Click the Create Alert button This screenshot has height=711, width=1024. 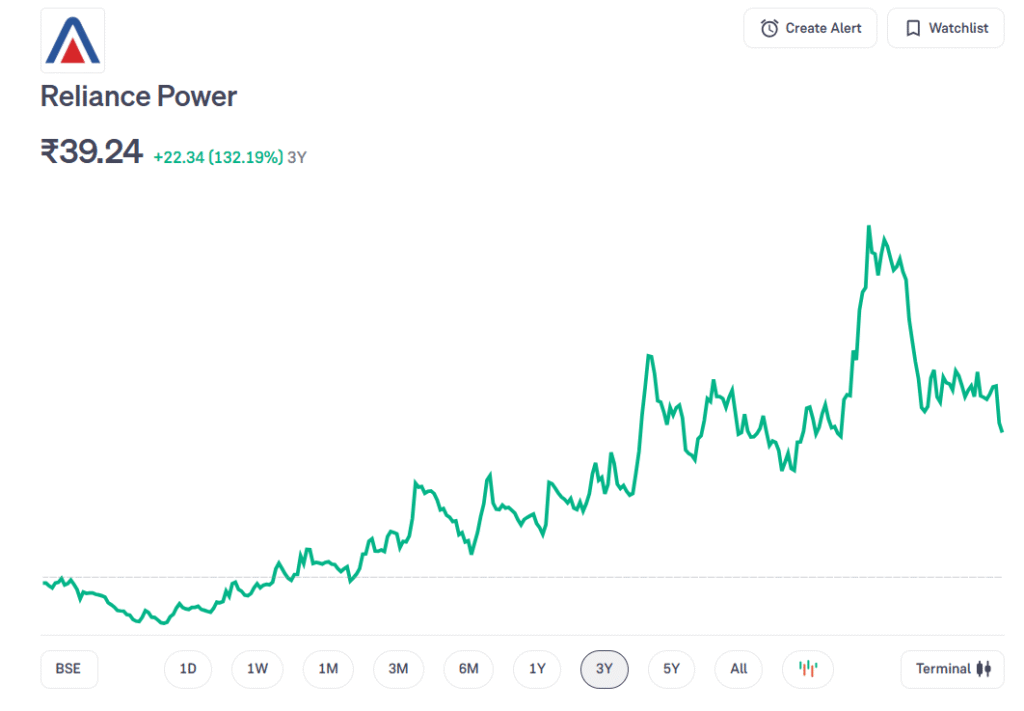pos(810,28)
